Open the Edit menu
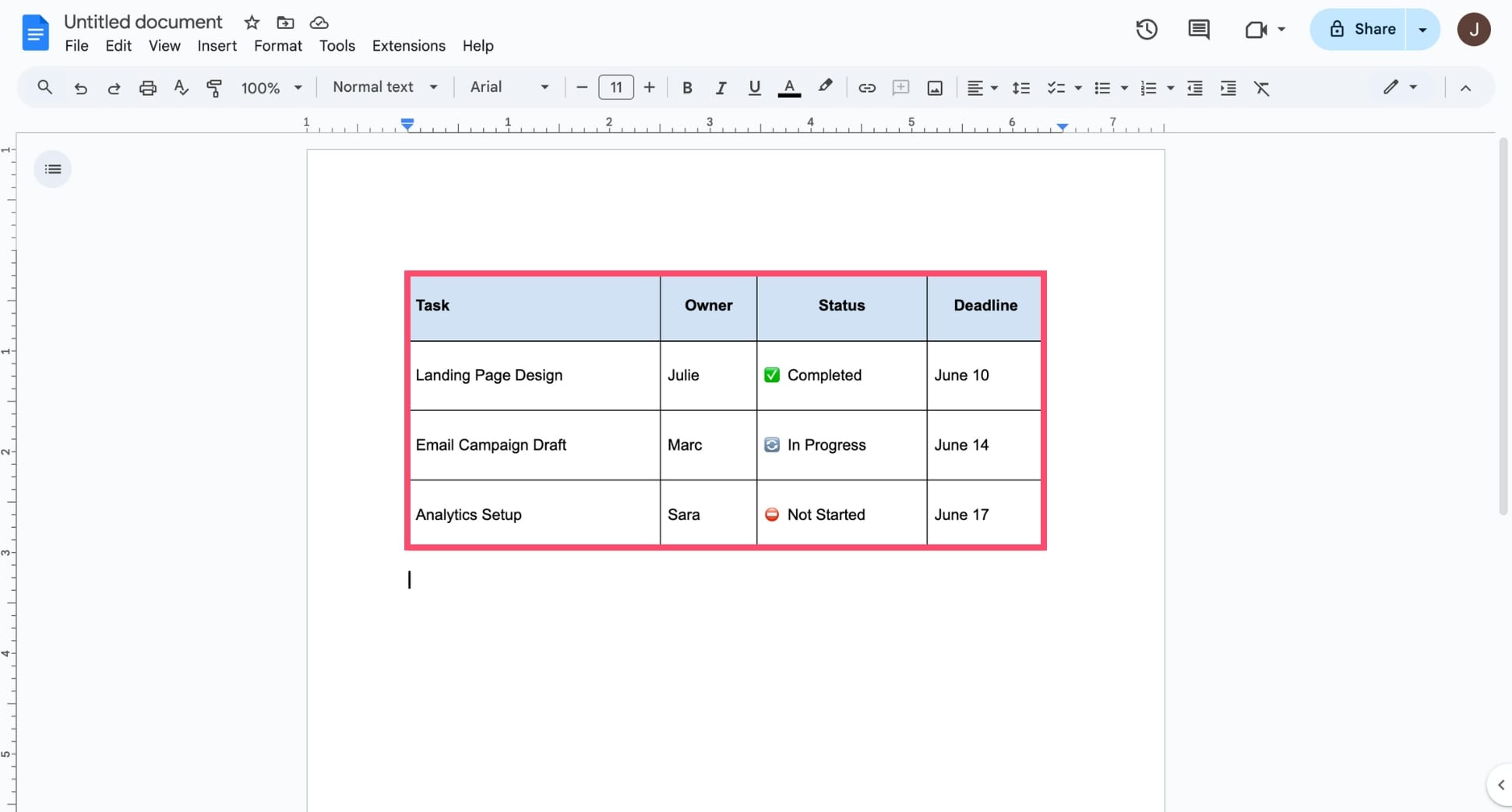1512x812 pixels. (x=118, y=46)
